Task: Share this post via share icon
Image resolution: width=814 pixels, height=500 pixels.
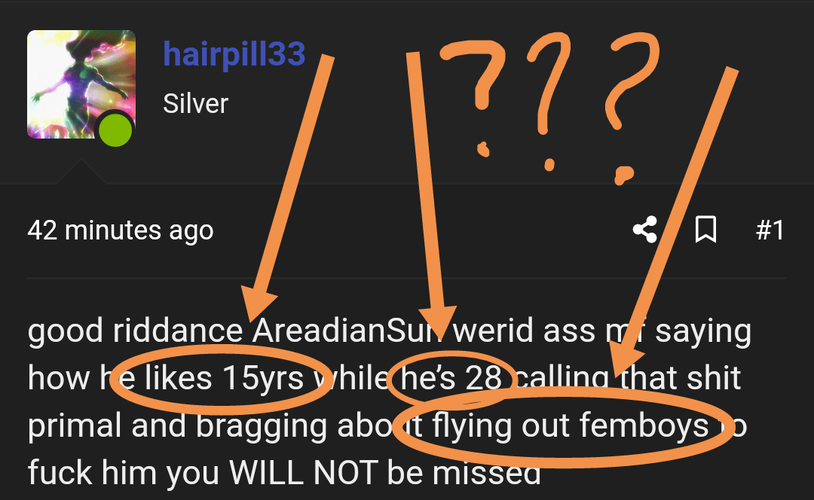Action: click(x=645, y=229)
